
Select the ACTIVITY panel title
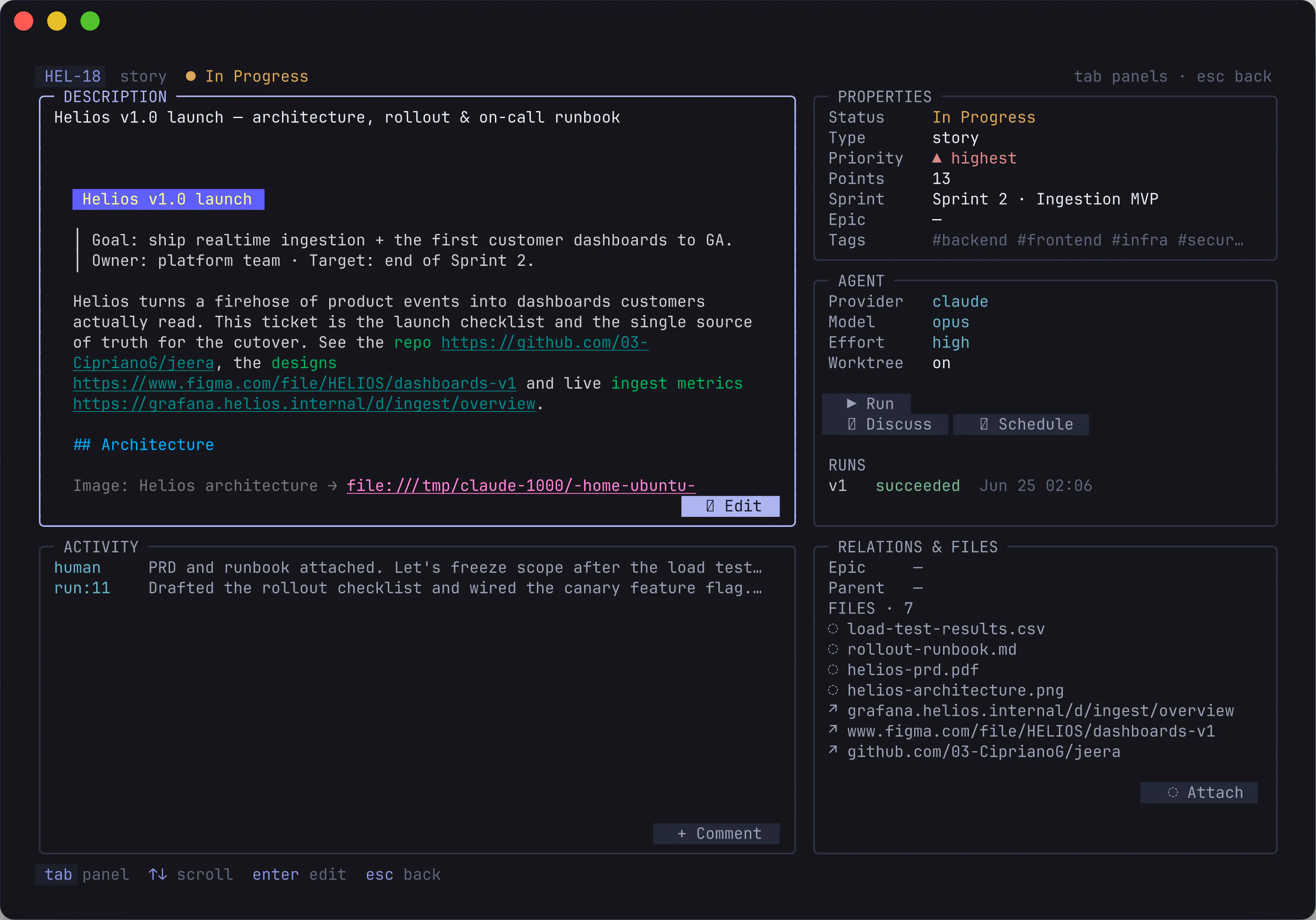pyautogui.click(x=101, y=547)
